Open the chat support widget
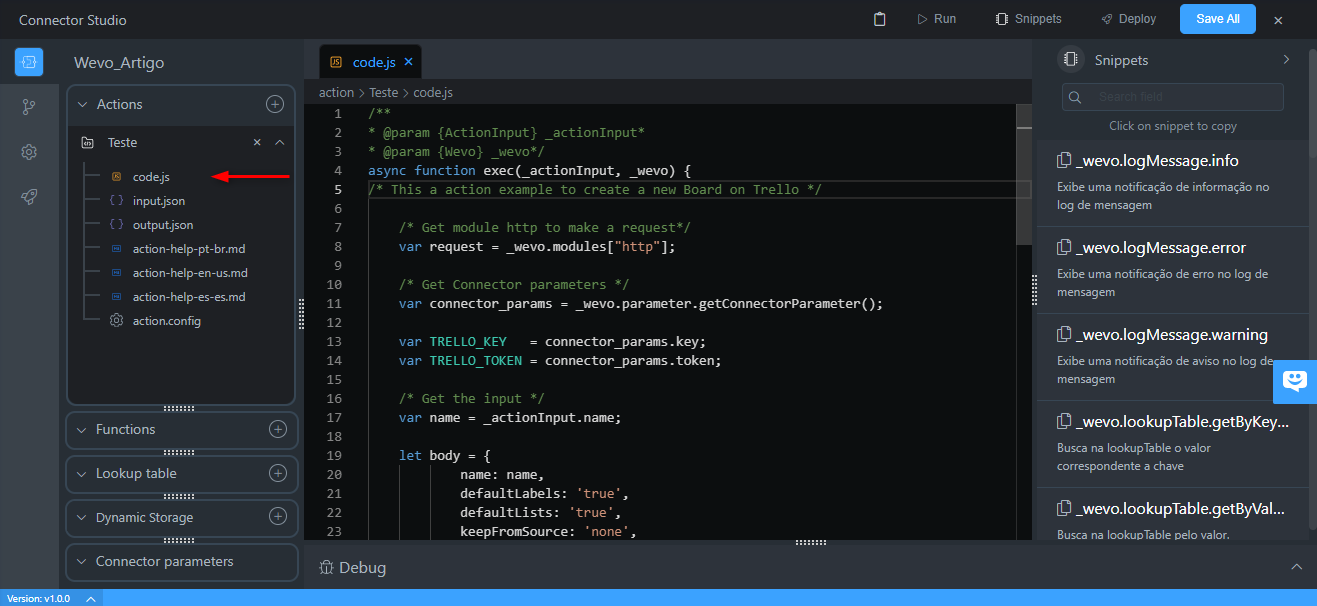This screenshot has height=606, width=1317. 1295,381
